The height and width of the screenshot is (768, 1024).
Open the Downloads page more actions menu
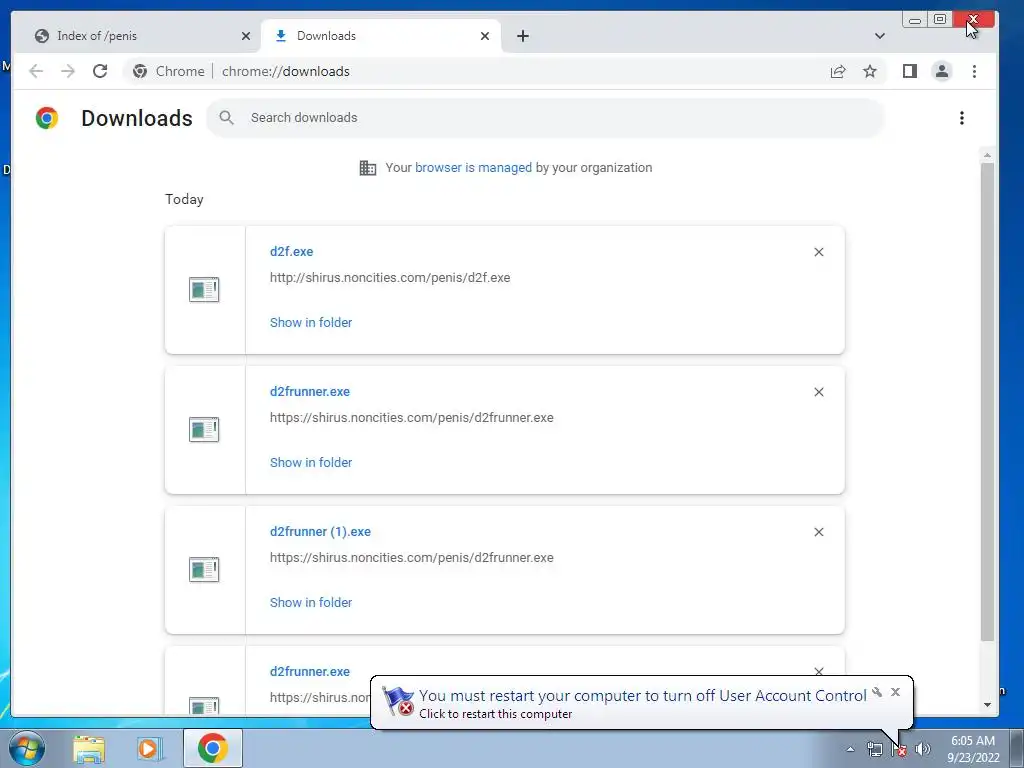click(x=961, y=118)
